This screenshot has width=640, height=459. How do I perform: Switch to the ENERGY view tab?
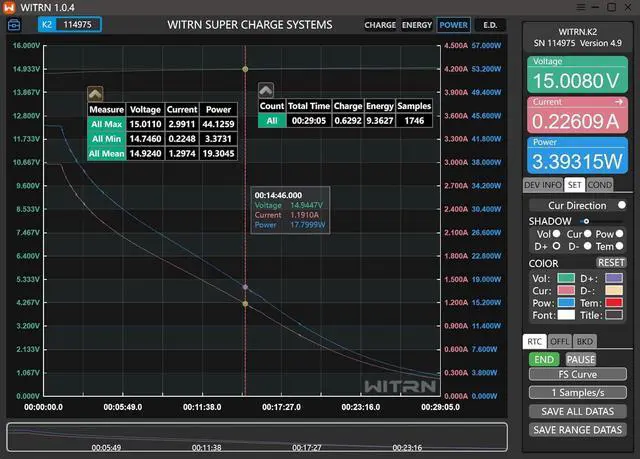pos(417,25)
